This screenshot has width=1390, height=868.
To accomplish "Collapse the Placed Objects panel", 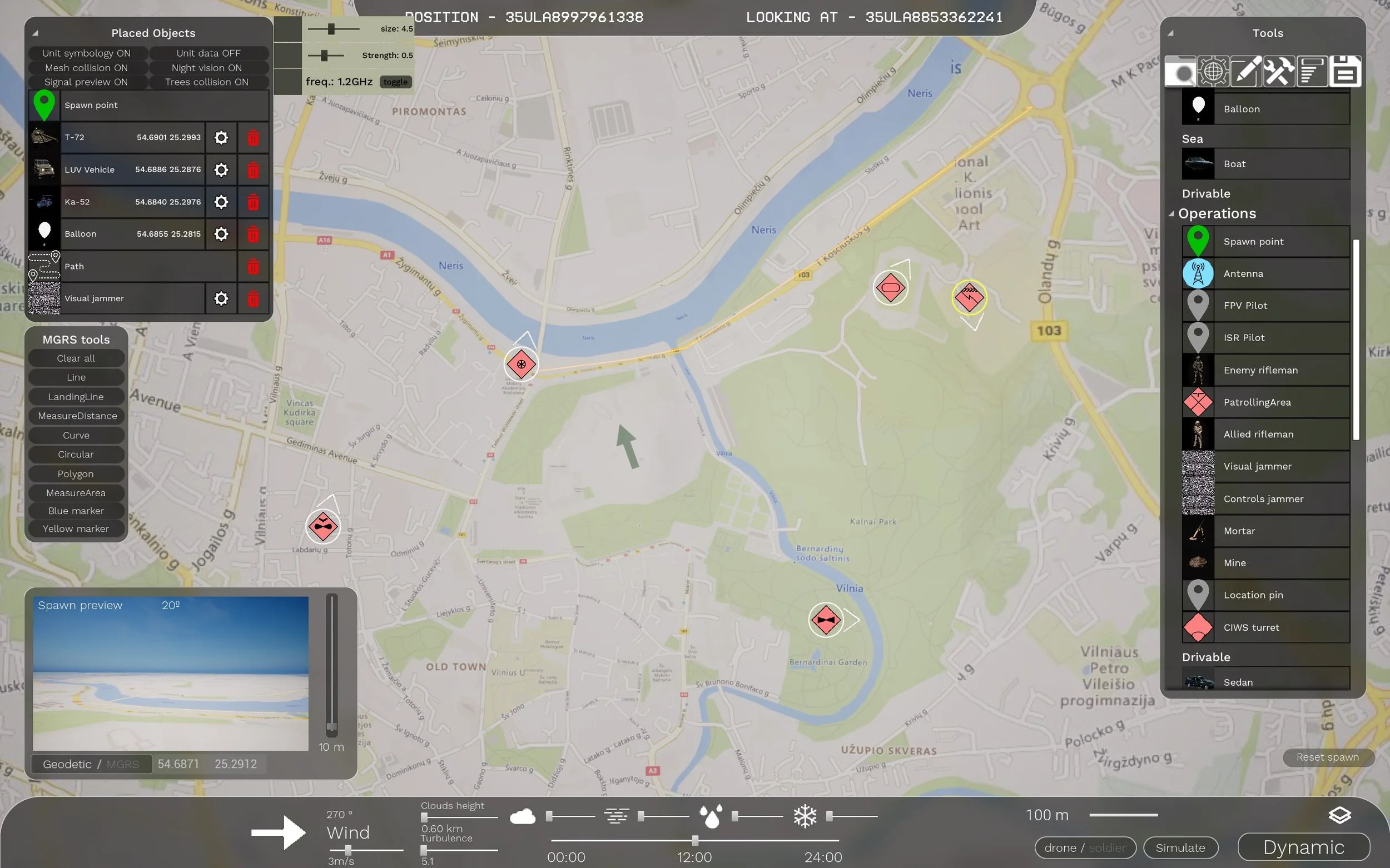I will (x=35, y=33).
